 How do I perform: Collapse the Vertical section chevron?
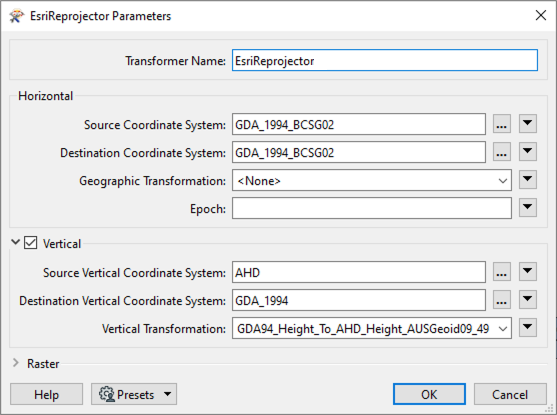tap(15, 242)
